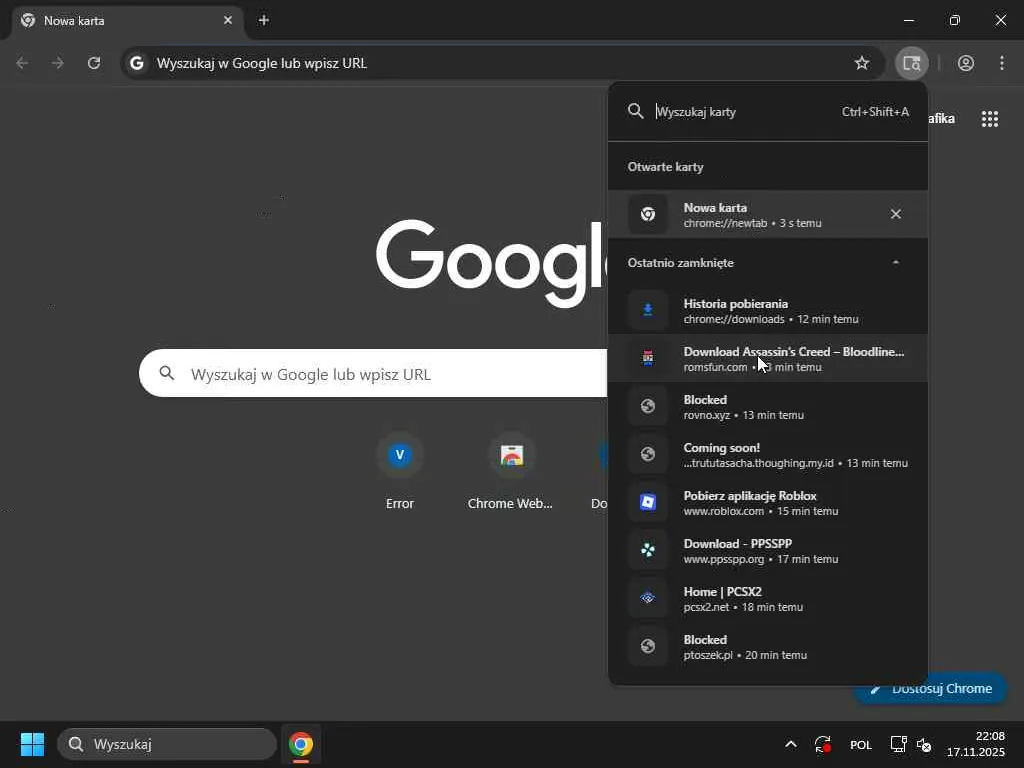Screen dimensions: 1024x768
Task: Open the Chrome profile avatar menu
Action: coord(966,63)
